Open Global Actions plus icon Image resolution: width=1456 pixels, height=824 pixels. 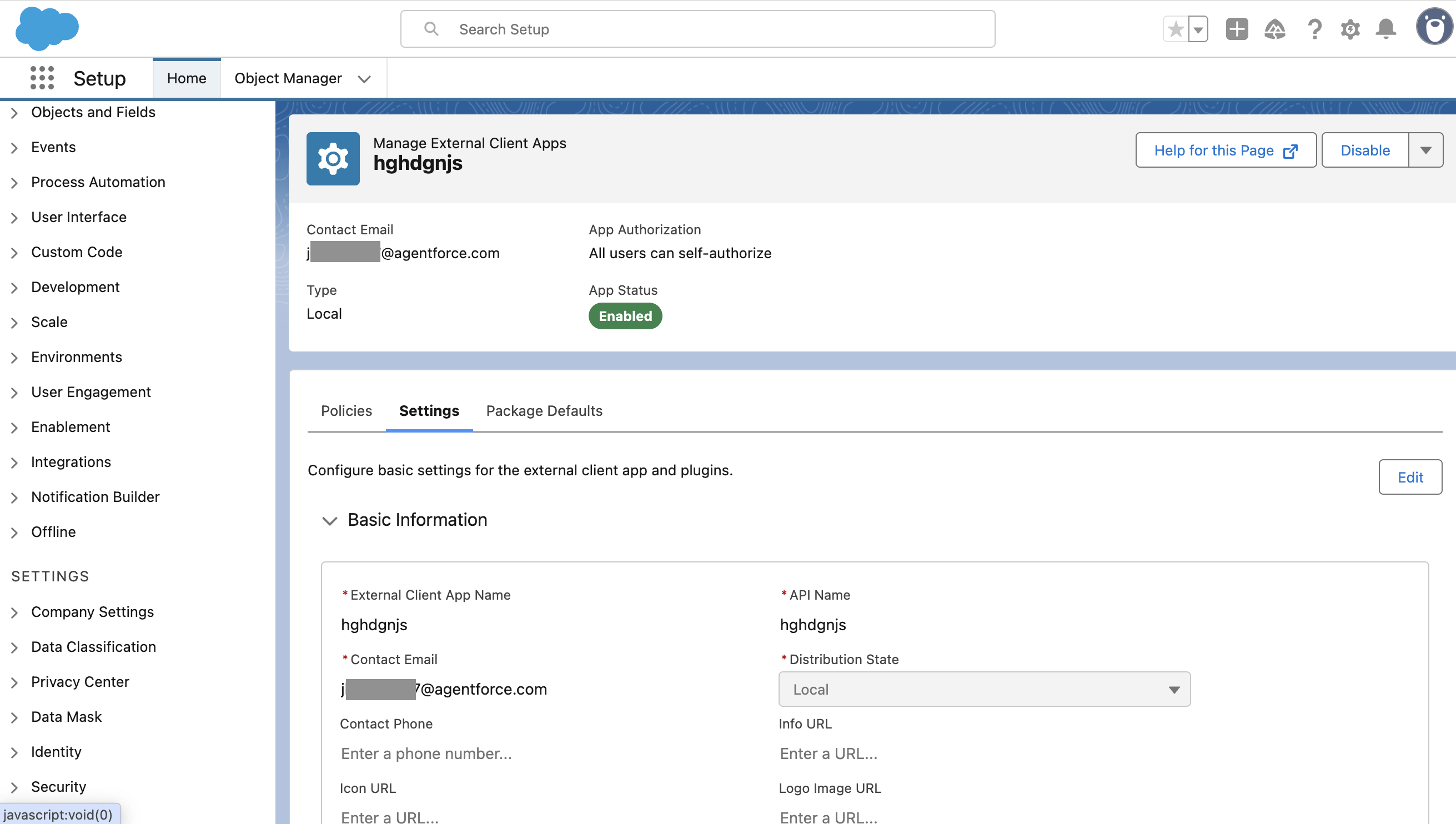(1237, 29)
